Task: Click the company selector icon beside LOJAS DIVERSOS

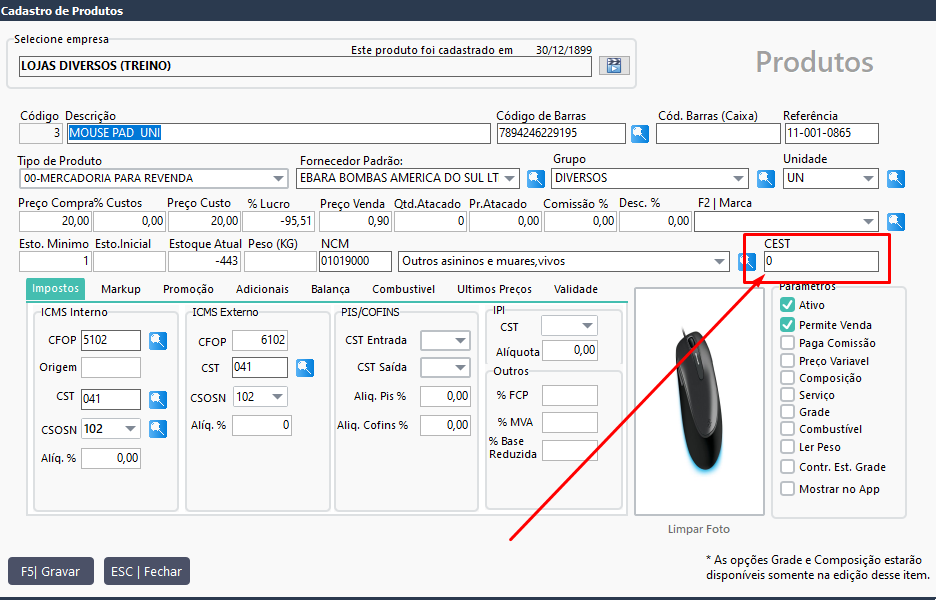Action: coord(614,66)
